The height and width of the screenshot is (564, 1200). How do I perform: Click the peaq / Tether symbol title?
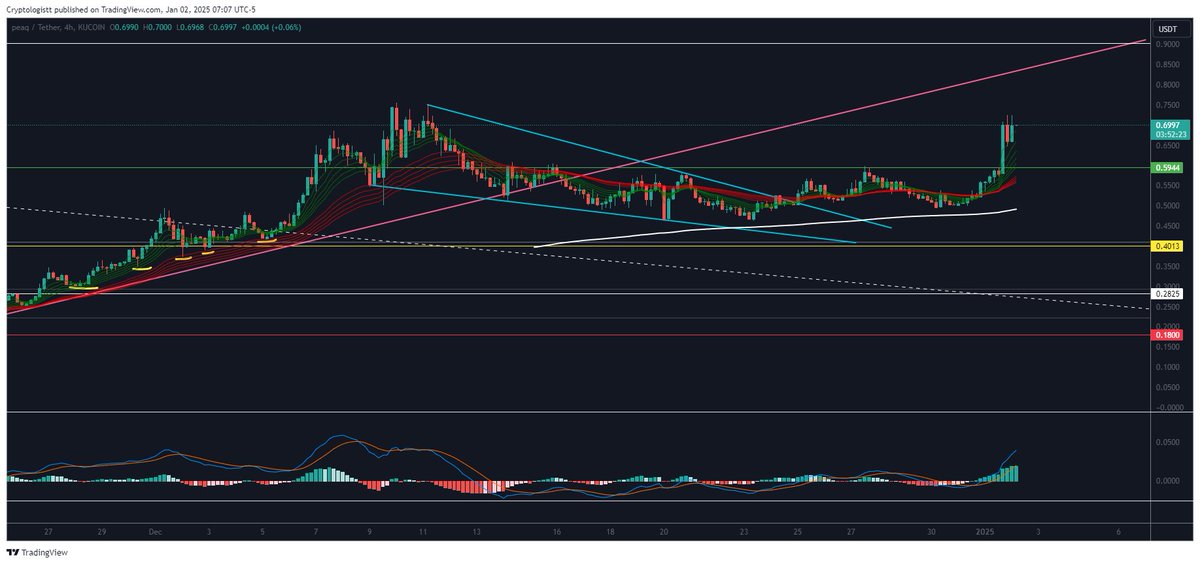(x=34, y=27)
